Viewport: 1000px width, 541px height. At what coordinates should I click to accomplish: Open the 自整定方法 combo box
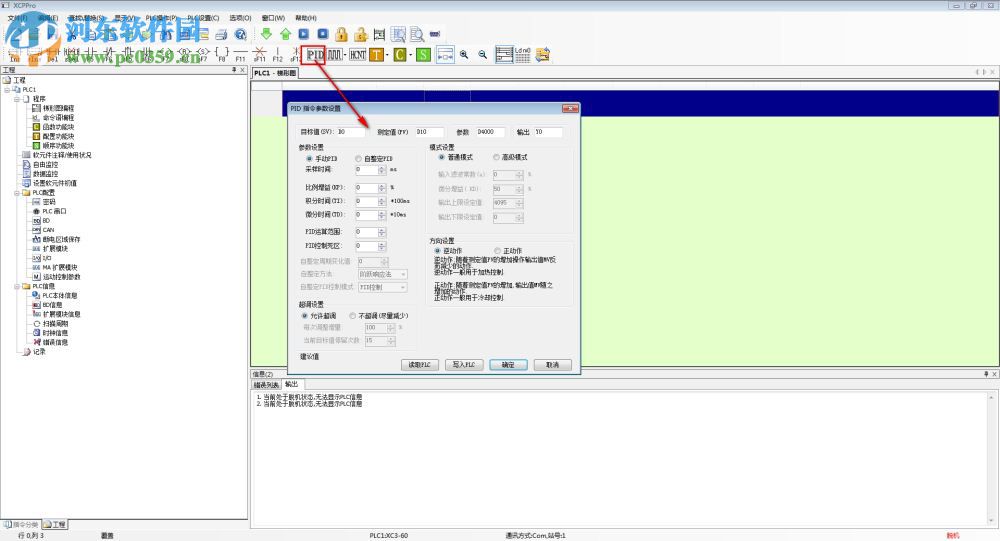click(x=383, y=274)
